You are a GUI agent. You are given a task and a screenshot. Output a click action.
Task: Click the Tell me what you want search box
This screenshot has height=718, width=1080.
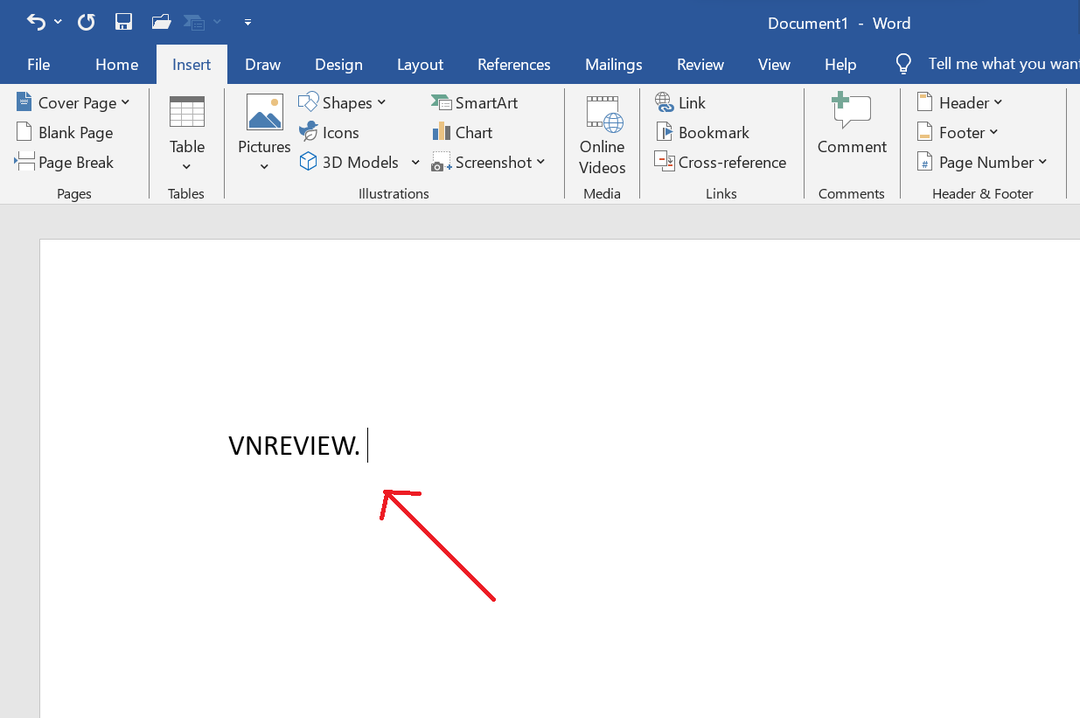coord(1000,64)
